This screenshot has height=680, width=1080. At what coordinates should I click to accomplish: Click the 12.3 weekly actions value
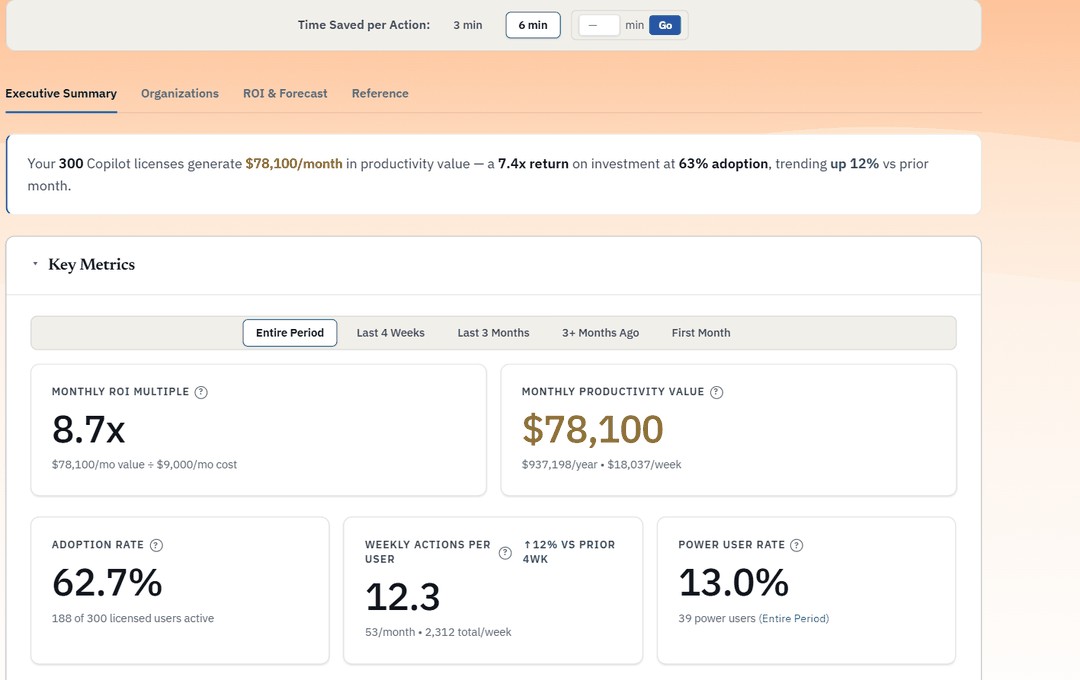tap(402, 597)
